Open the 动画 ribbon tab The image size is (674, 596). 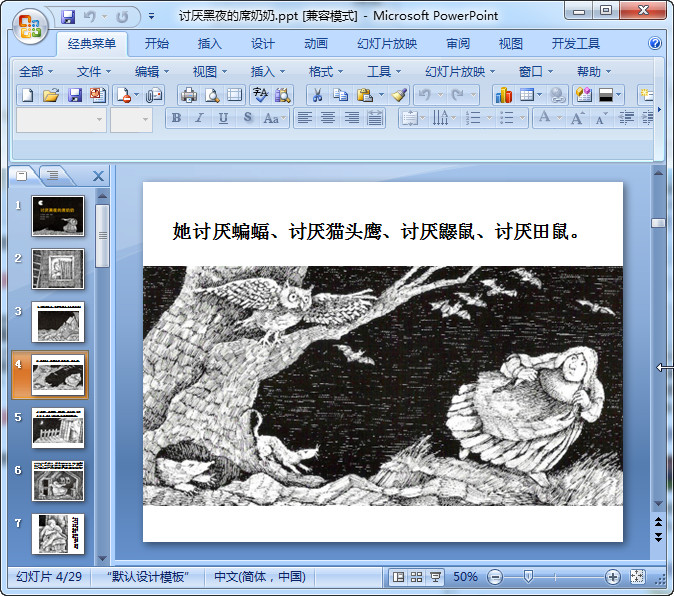316,43
